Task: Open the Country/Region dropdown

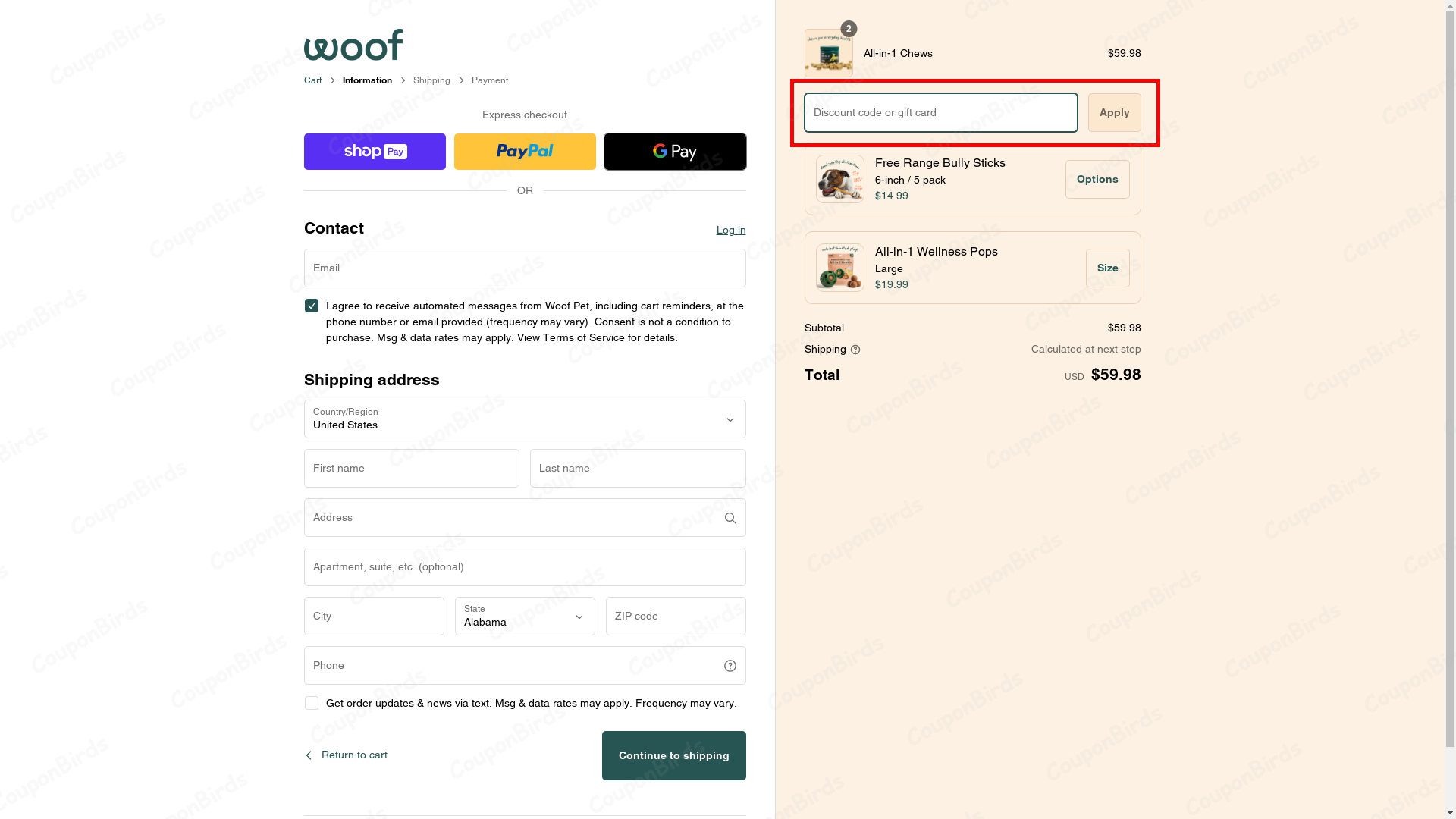Action: pyautogui.click(x=524, y=419)
